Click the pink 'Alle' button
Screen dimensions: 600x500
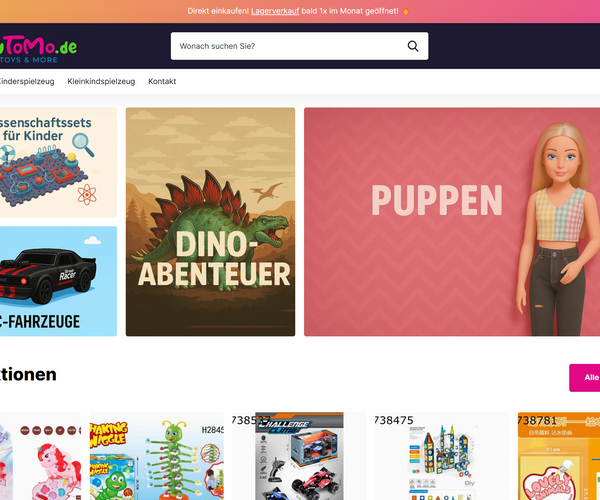(585, 378)
